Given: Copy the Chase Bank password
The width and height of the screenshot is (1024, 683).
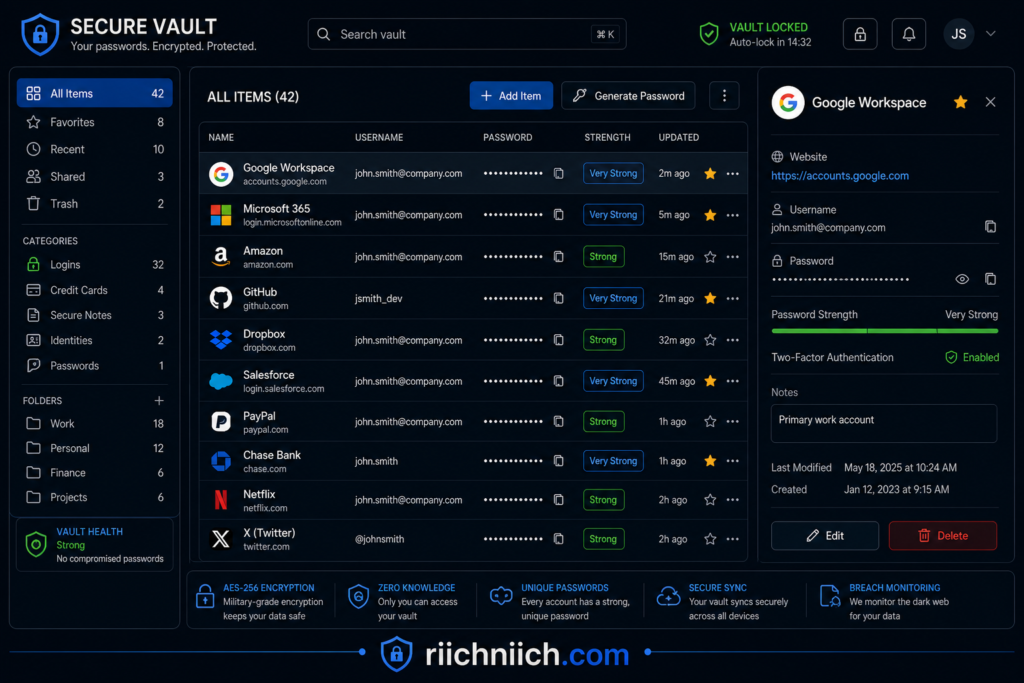Looking at the screenshot, I should (x=559, y=461).
